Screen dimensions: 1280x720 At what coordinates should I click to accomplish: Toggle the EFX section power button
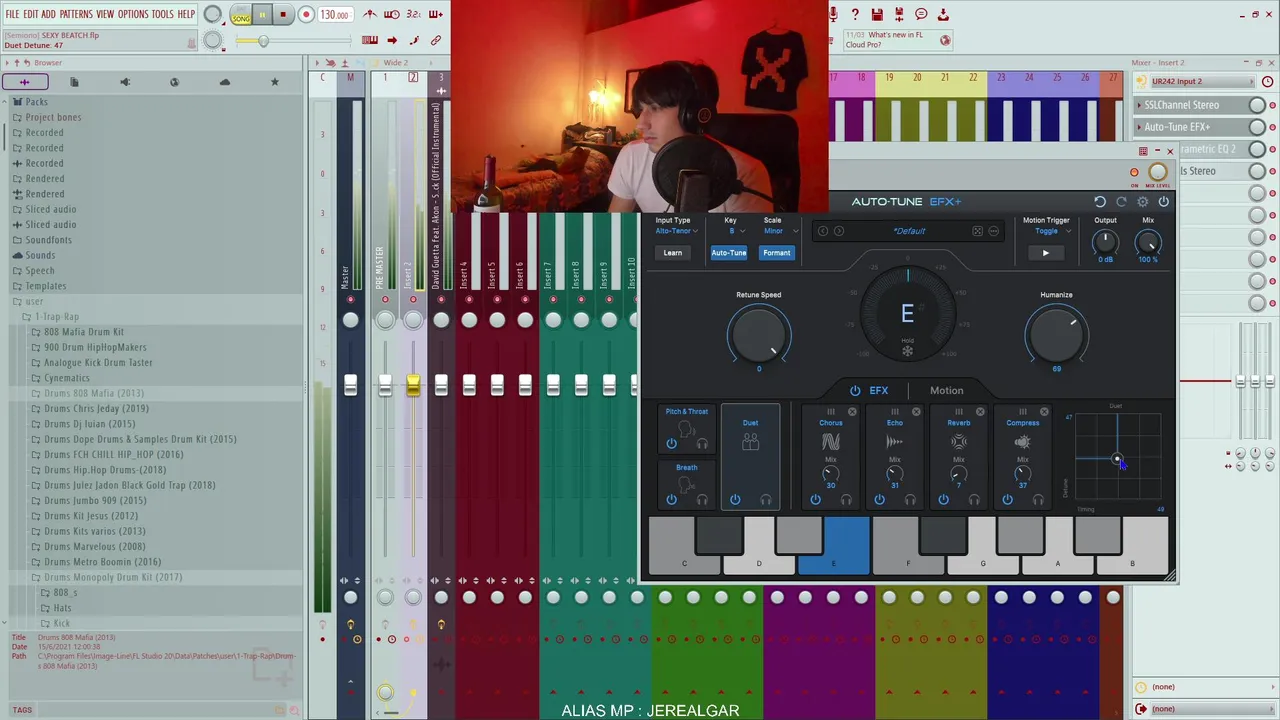coord(855,391)
